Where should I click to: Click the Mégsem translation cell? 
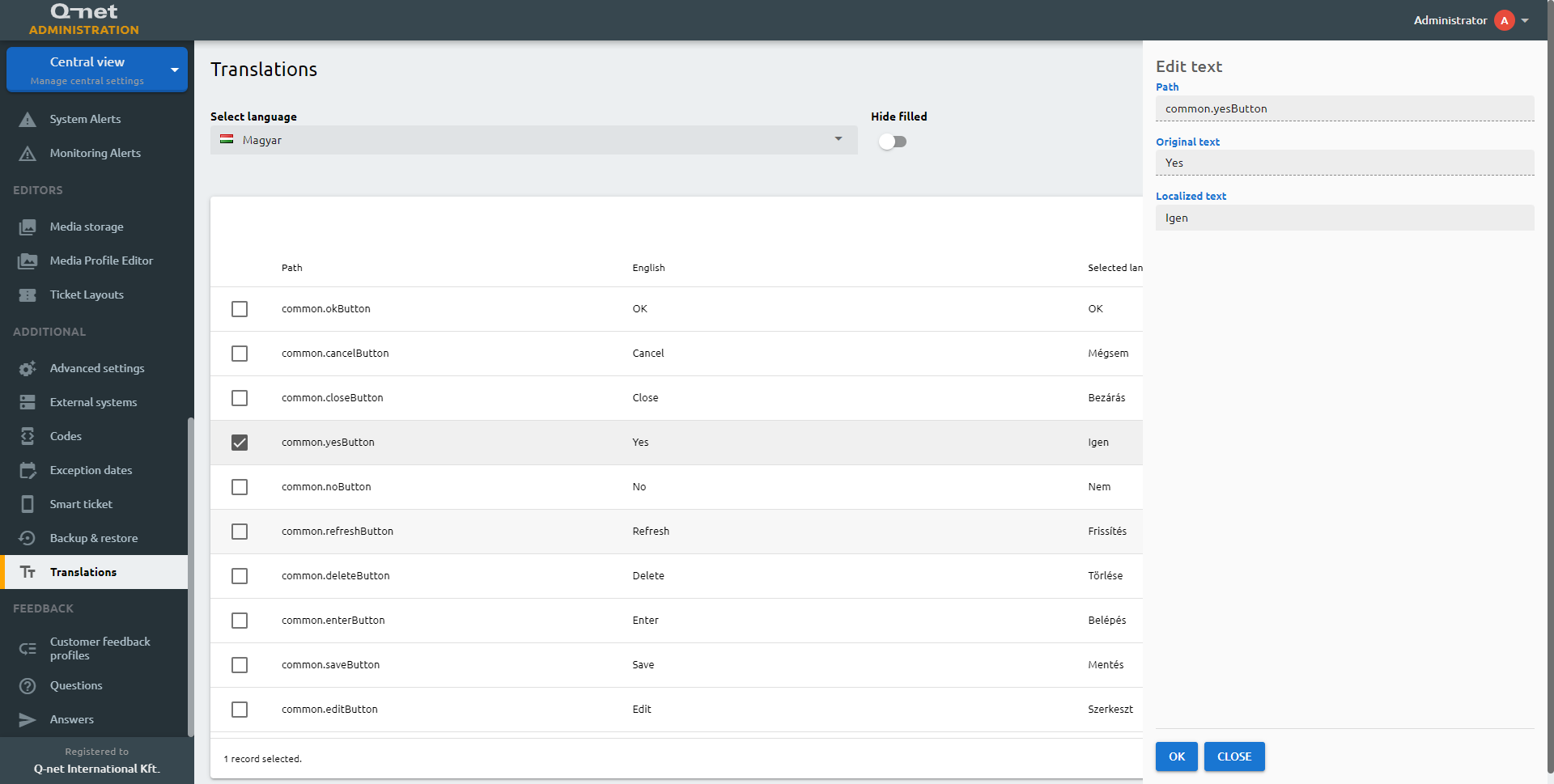[1108, 354]
